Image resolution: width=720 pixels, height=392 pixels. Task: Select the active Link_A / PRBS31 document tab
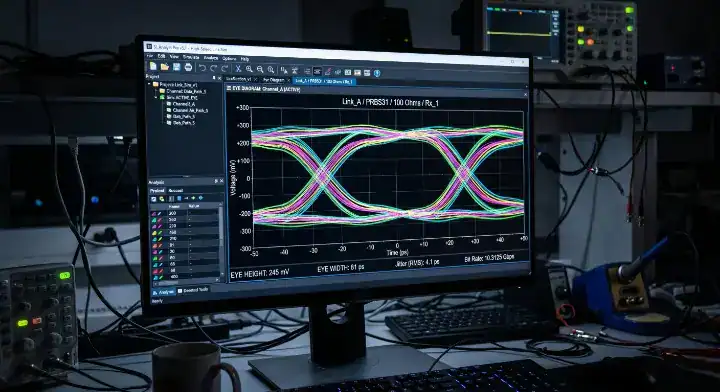323,81
